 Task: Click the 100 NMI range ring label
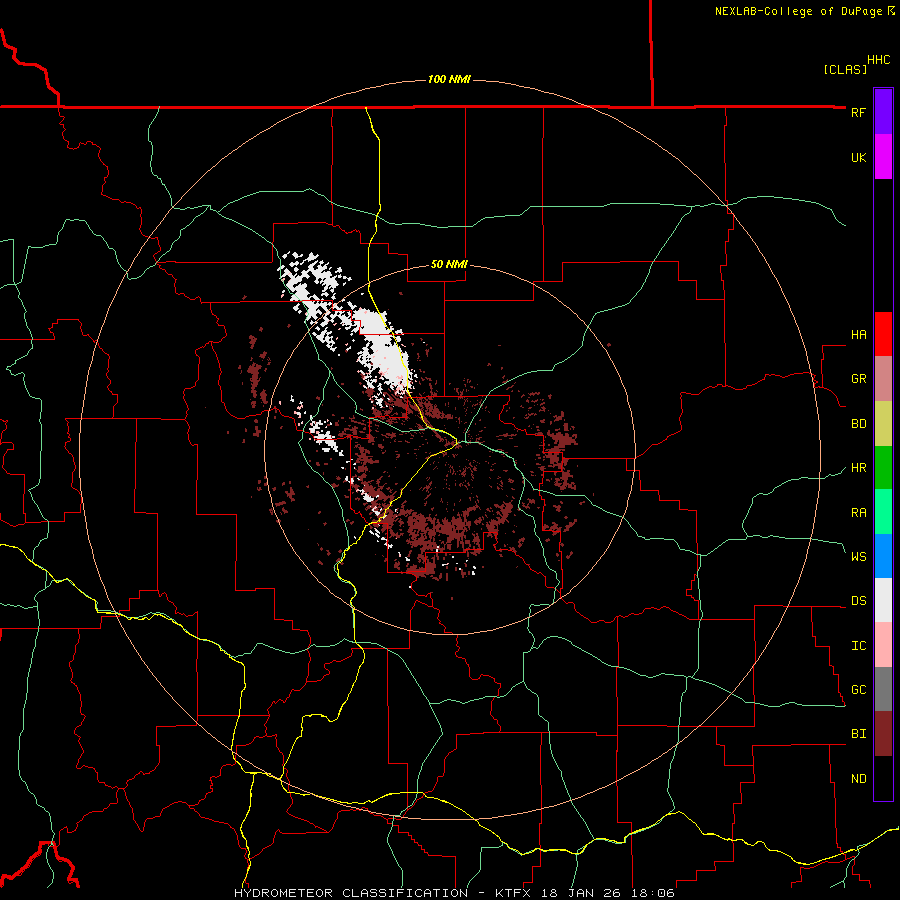[x=449, y=79]
